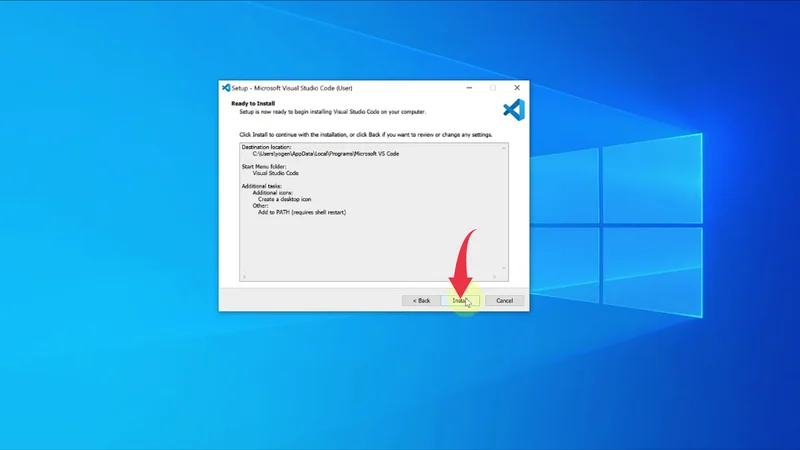
Task: Select the 'Add to PATH' line
Action: coord(301,212)
